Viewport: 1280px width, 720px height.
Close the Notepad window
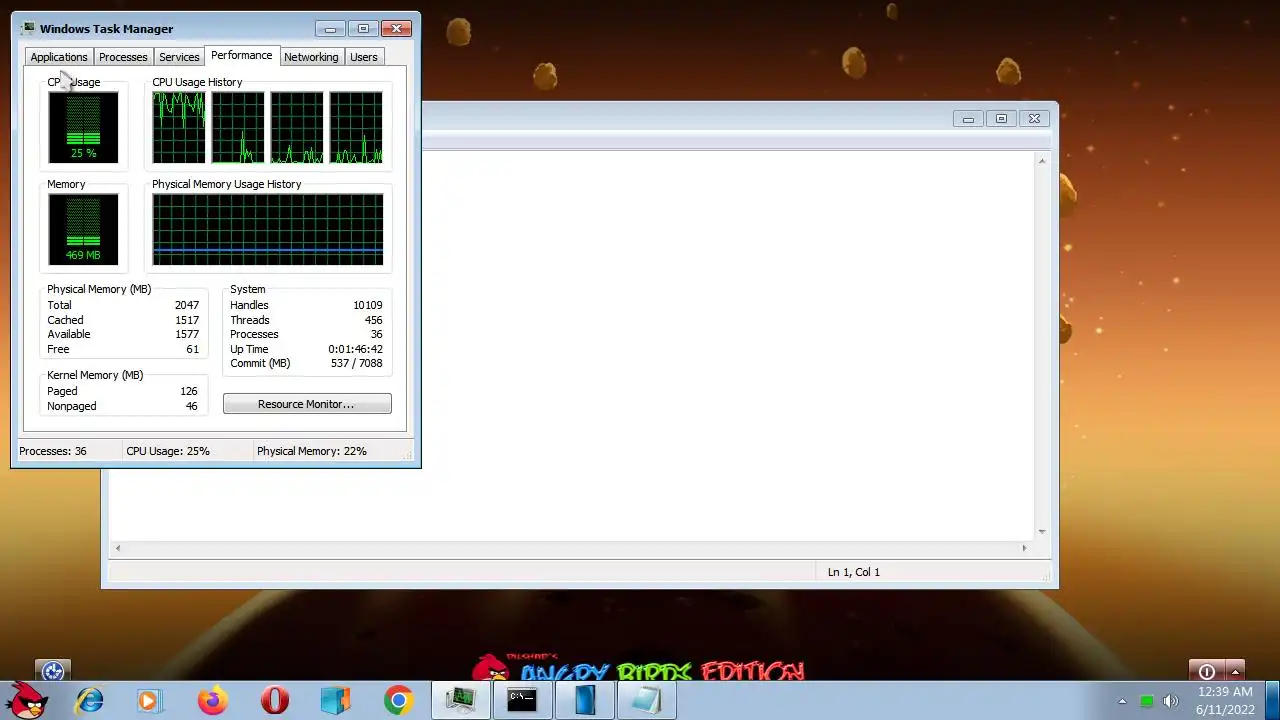(x=1035, y=118)
